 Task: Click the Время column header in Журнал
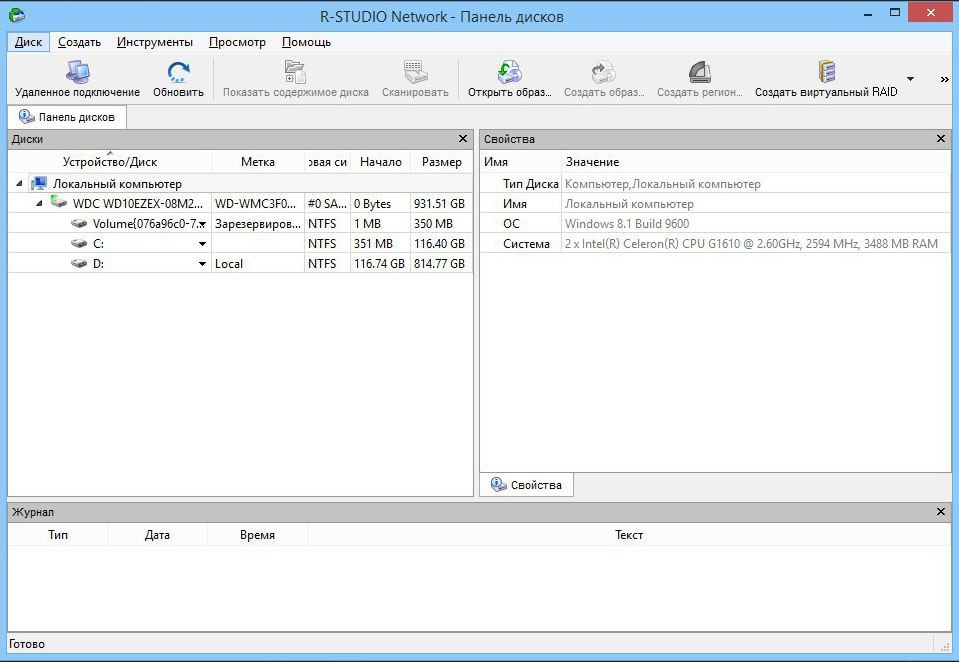257,535
